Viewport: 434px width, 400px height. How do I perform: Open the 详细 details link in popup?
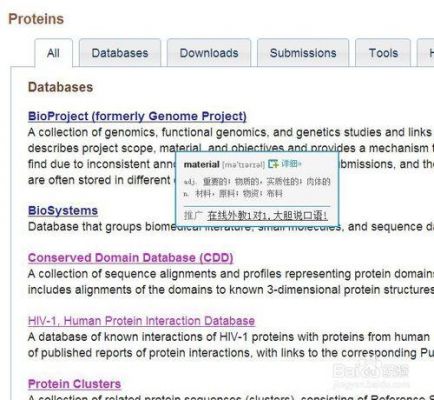[x=290, y=164]
